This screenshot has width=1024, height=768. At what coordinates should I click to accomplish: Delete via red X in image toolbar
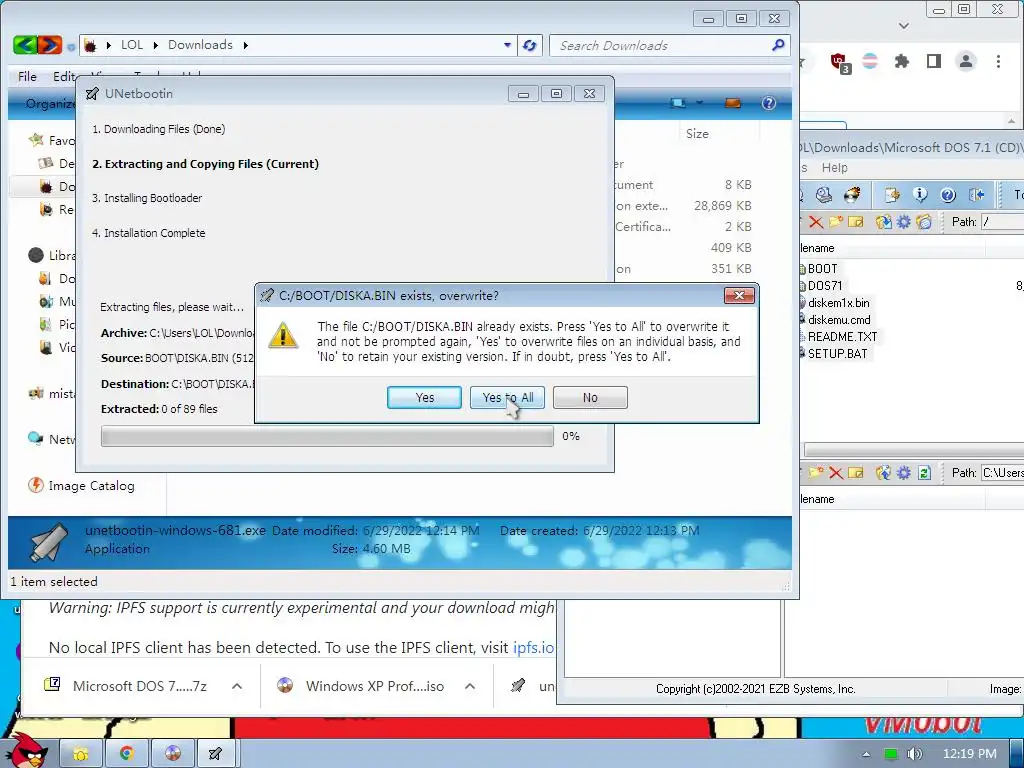click(x=816, y=222)
